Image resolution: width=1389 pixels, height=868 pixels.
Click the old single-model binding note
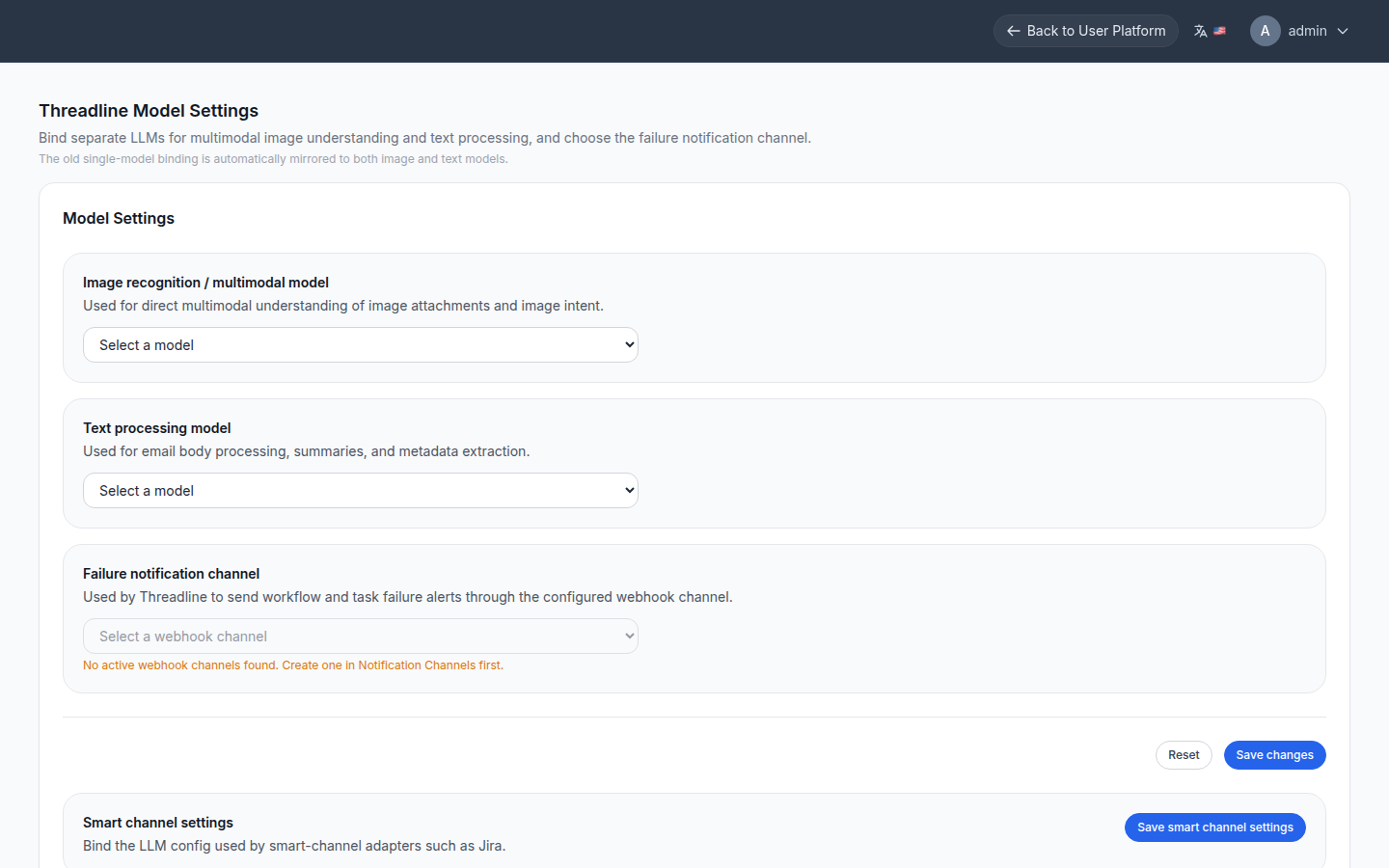[x=273, y=159]
